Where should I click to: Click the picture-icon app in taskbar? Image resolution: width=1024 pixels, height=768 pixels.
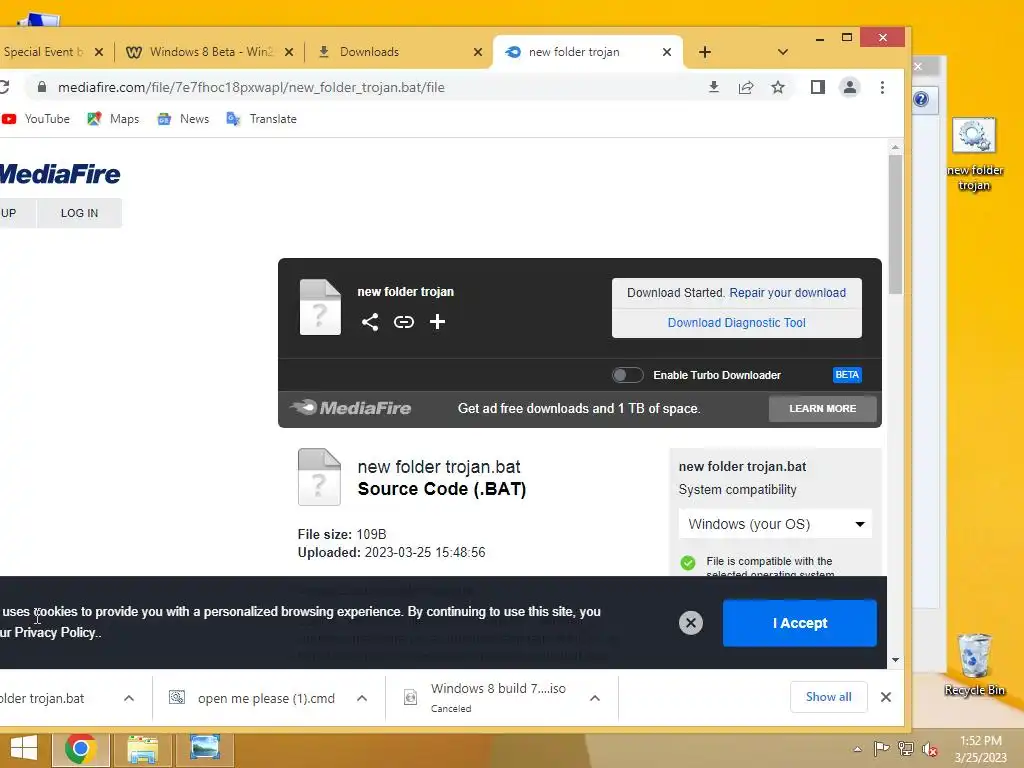(x=204, y=749)
